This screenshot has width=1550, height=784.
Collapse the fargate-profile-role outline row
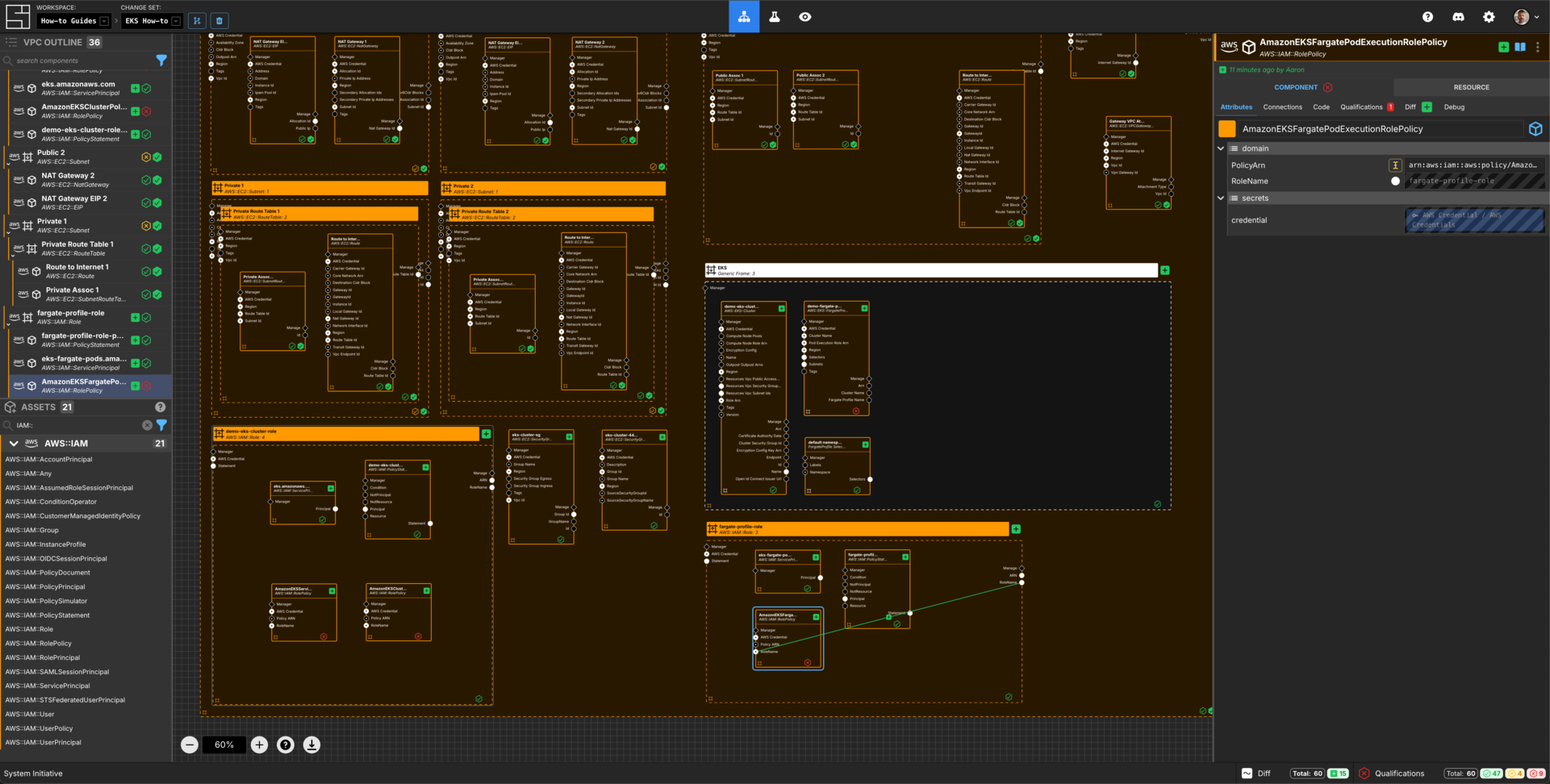point(8,324)
